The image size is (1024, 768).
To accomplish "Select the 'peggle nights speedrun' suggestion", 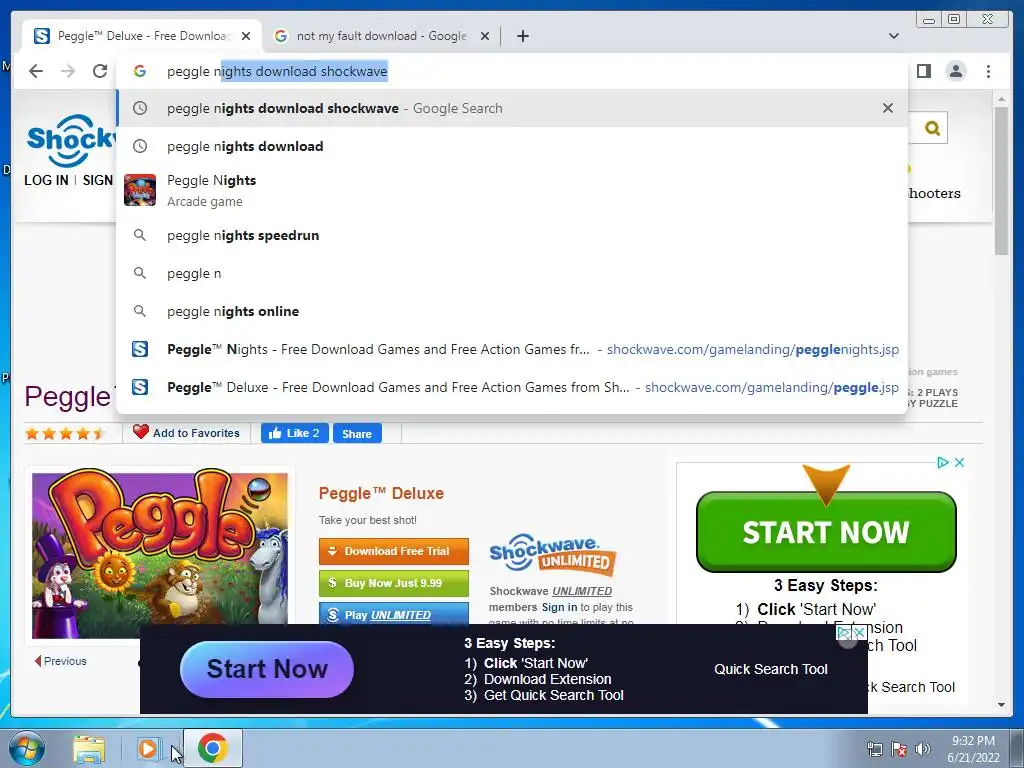I will (511, 235).
